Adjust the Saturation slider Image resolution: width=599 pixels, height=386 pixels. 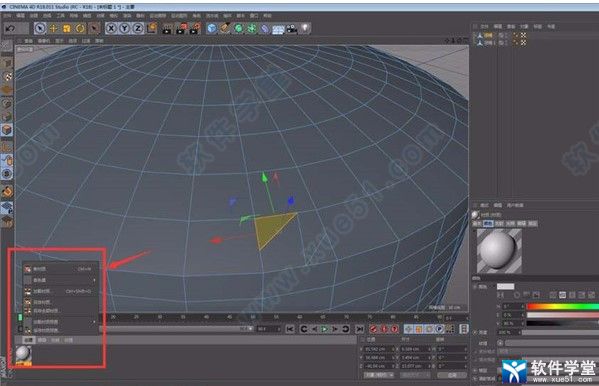coord(563,315)
